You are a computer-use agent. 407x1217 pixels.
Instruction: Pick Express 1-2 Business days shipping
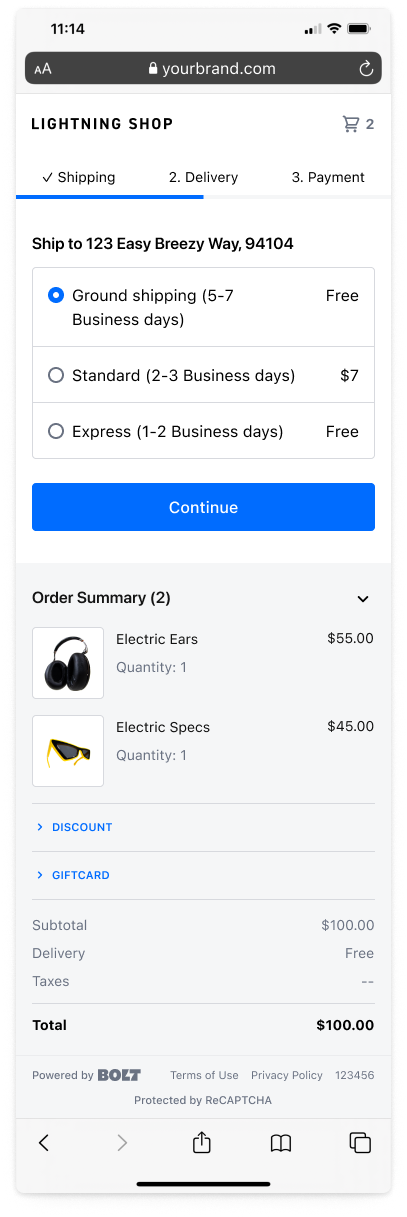click(x=203, y=431)
